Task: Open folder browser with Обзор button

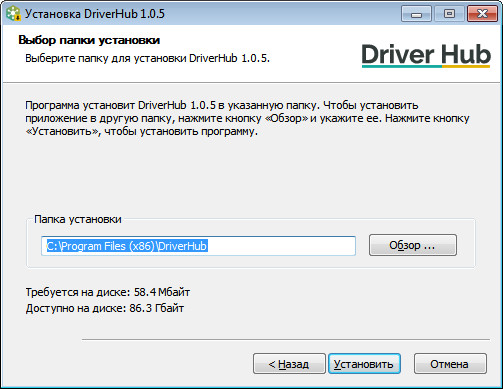Action: point(412,245)
